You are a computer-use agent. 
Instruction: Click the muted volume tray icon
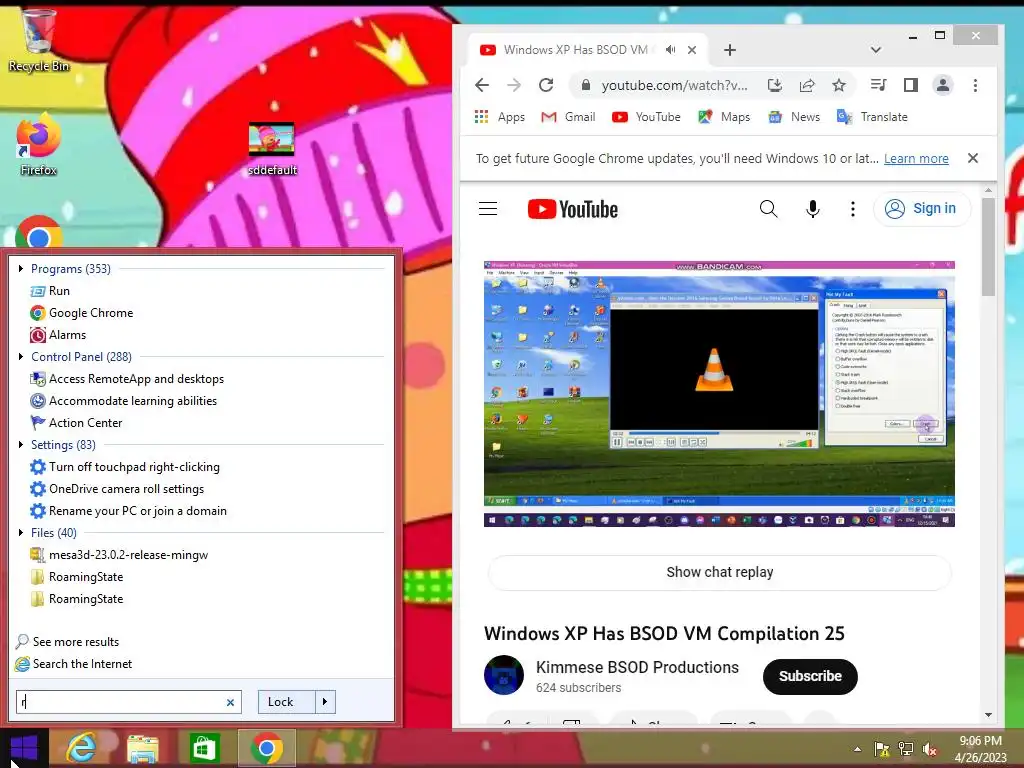(929, 750)
